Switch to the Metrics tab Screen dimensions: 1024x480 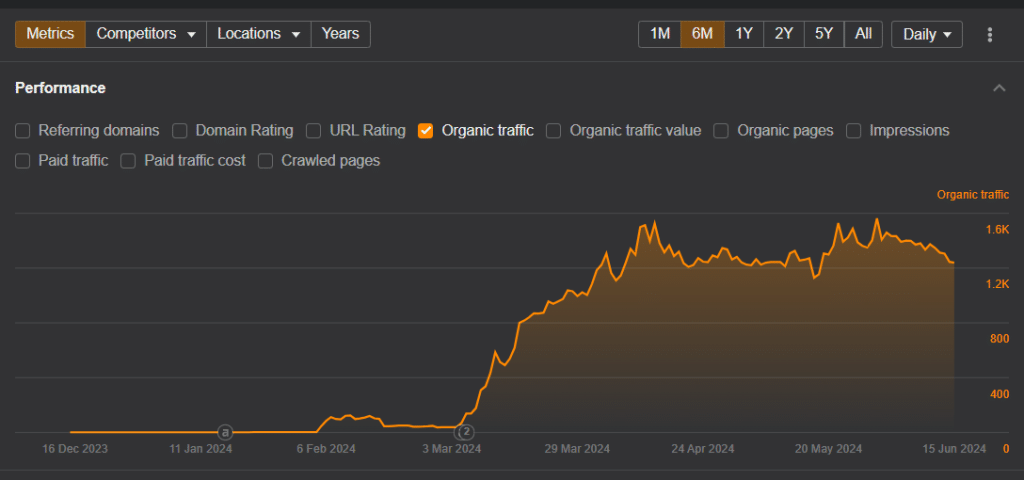[x=50, y=34]
